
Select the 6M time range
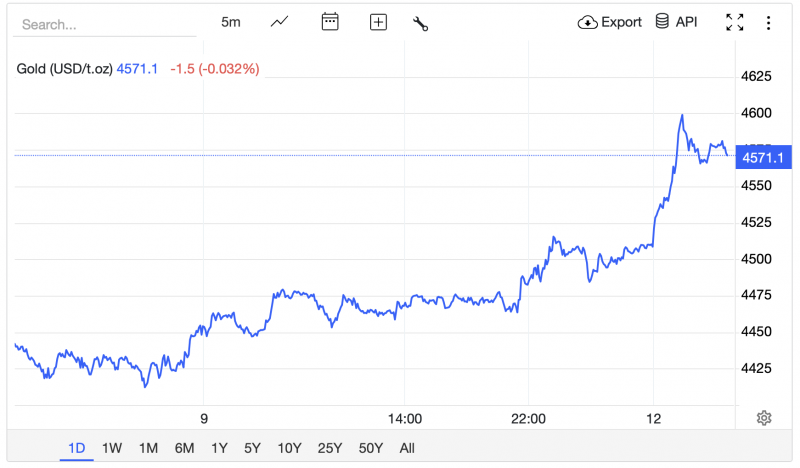(184, 448)
